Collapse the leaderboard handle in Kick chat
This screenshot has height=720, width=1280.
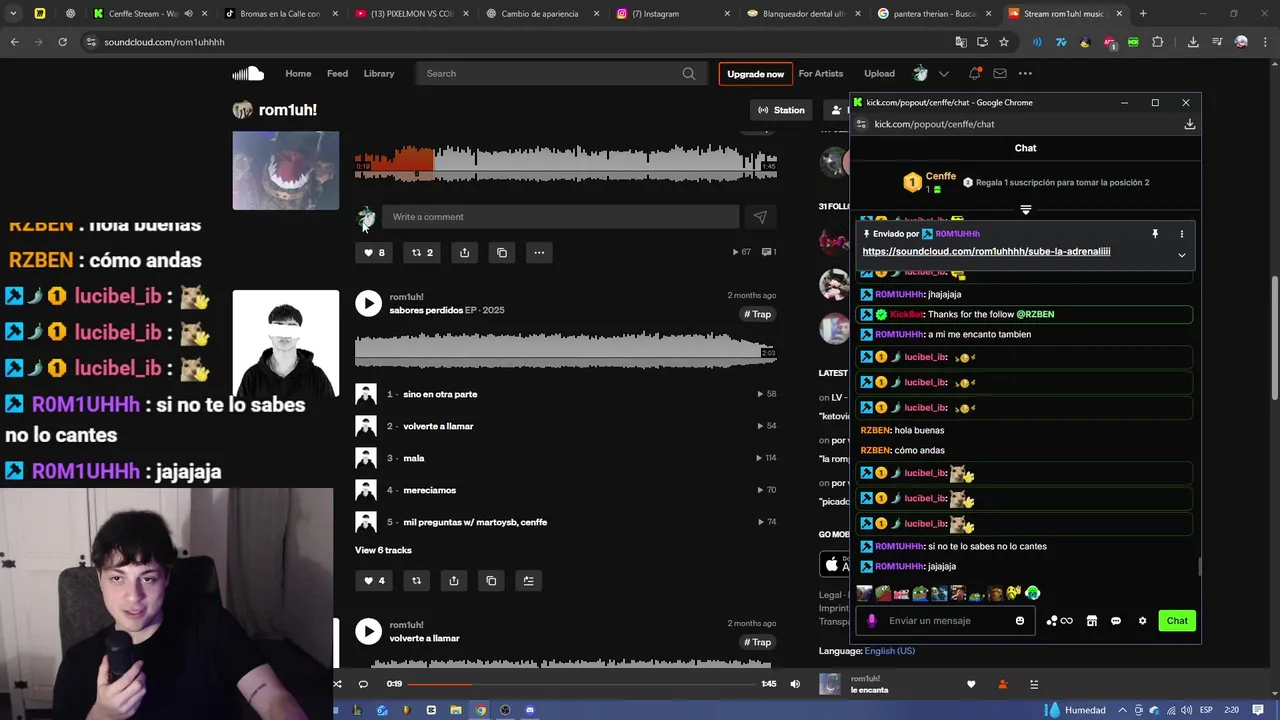(1025, 210)
